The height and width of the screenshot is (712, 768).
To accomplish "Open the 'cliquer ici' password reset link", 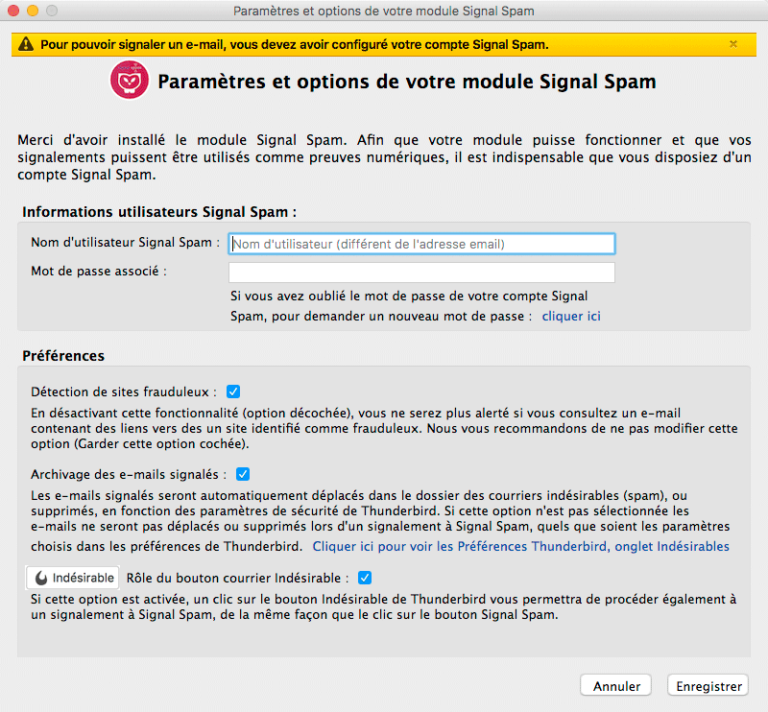I will [x=571, y=316].
